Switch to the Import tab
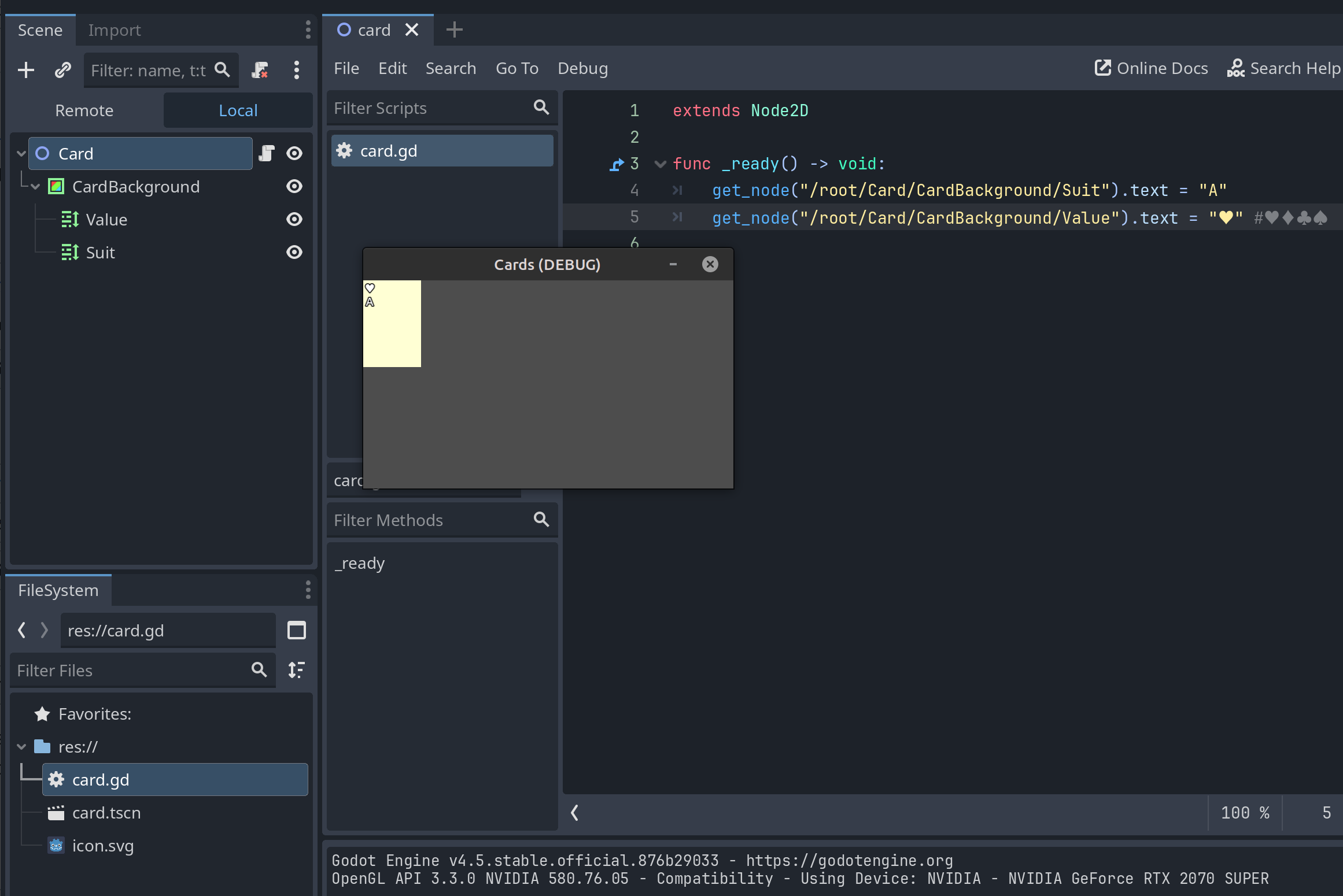The image size is (1343, 896). click(x=115, y=30)
